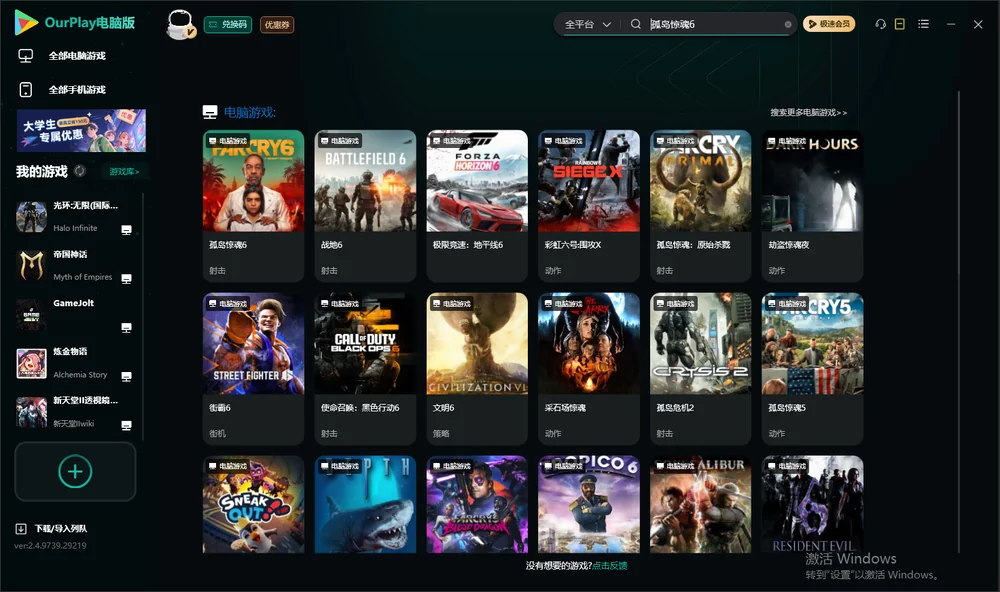Open the Street Fighter 6 cover
This screenshot has height=592, width=1000.
[253, 343]
